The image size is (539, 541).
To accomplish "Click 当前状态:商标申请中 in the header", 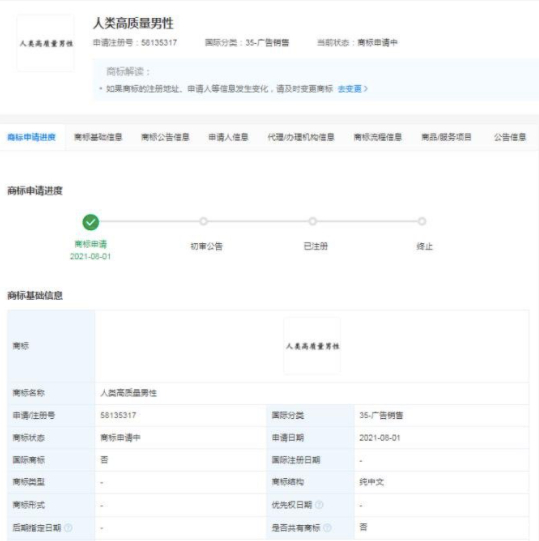I will pos(357,43).
